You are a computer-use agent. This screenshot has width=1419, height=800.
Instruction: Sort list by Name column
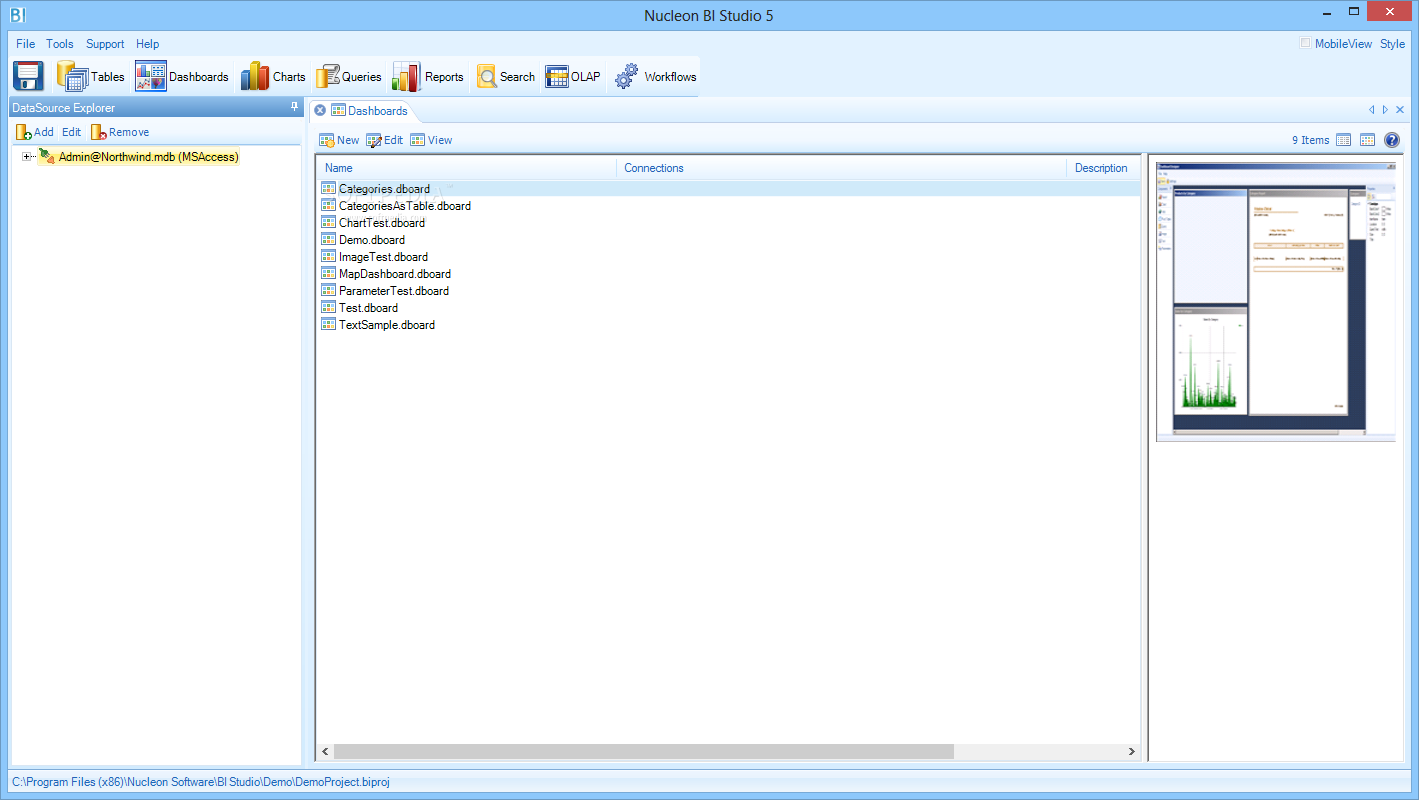coord(466,168)
